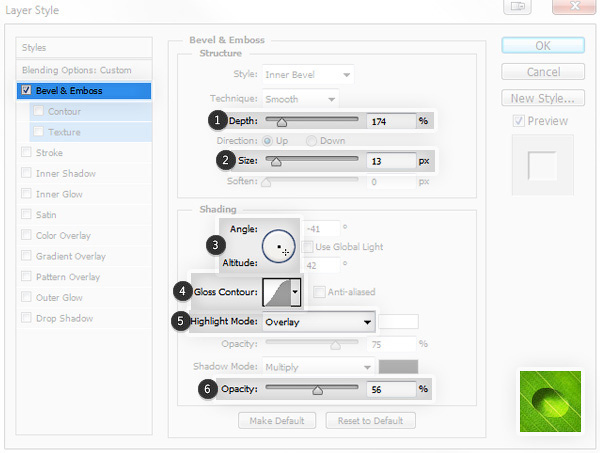Open the Highlight Mode Overlay dropdown
Screen dimensions: 600x453
click(x=319, y=322)
